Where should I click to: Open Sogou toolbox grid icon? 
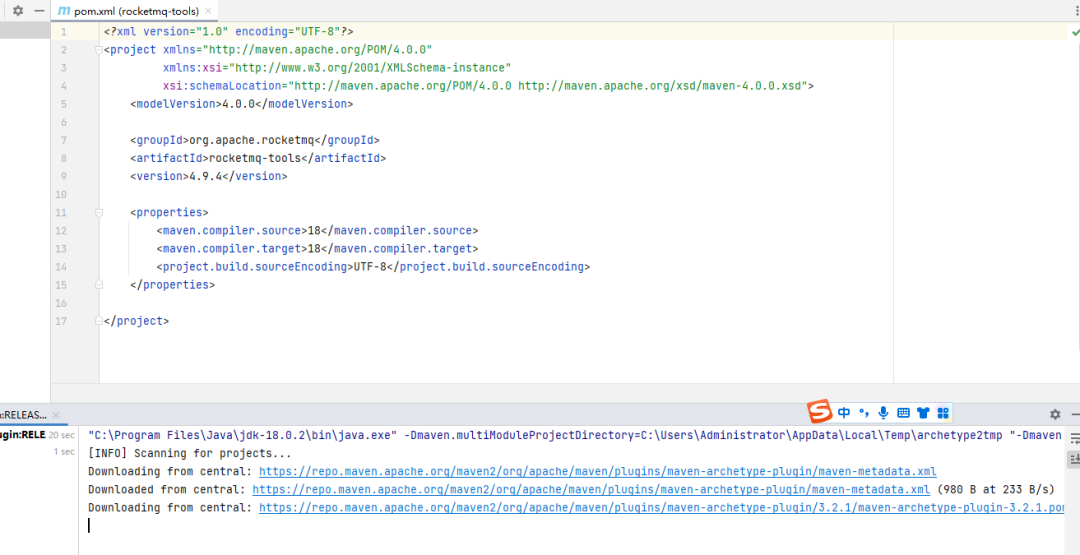(x=943, y=412)
